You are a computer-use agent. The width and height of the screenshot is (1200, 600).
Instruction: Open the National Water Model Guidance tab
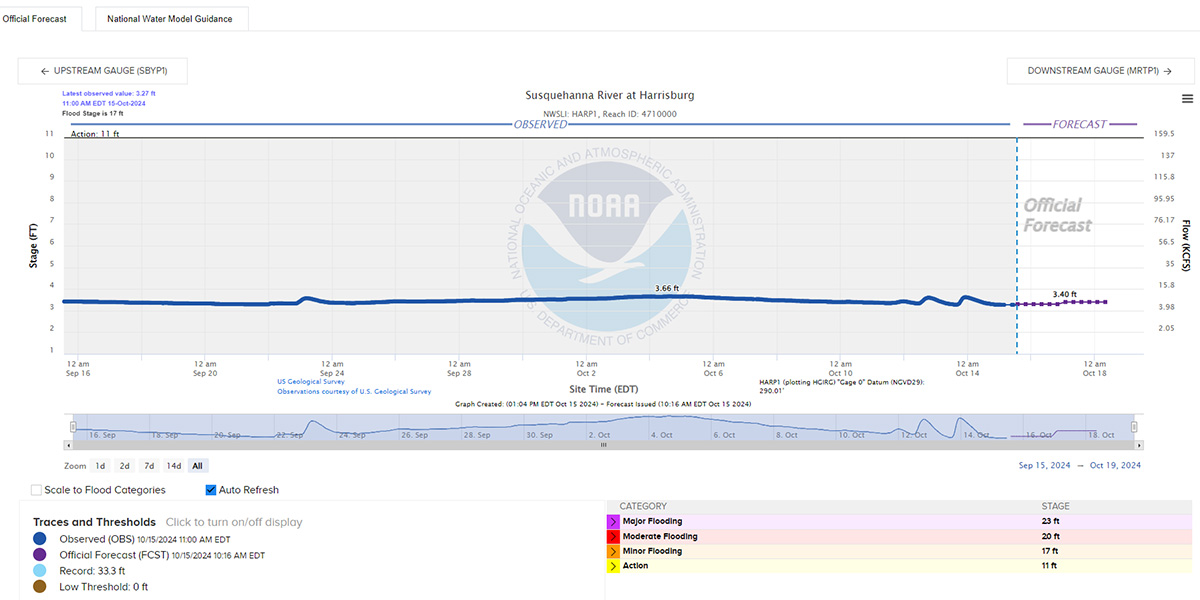[170, 18]
